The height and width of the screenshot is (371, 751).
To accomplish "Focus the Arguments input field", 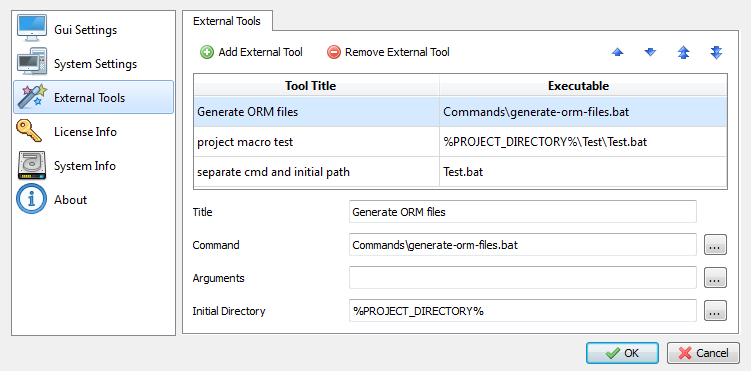I will click(523, 278).
